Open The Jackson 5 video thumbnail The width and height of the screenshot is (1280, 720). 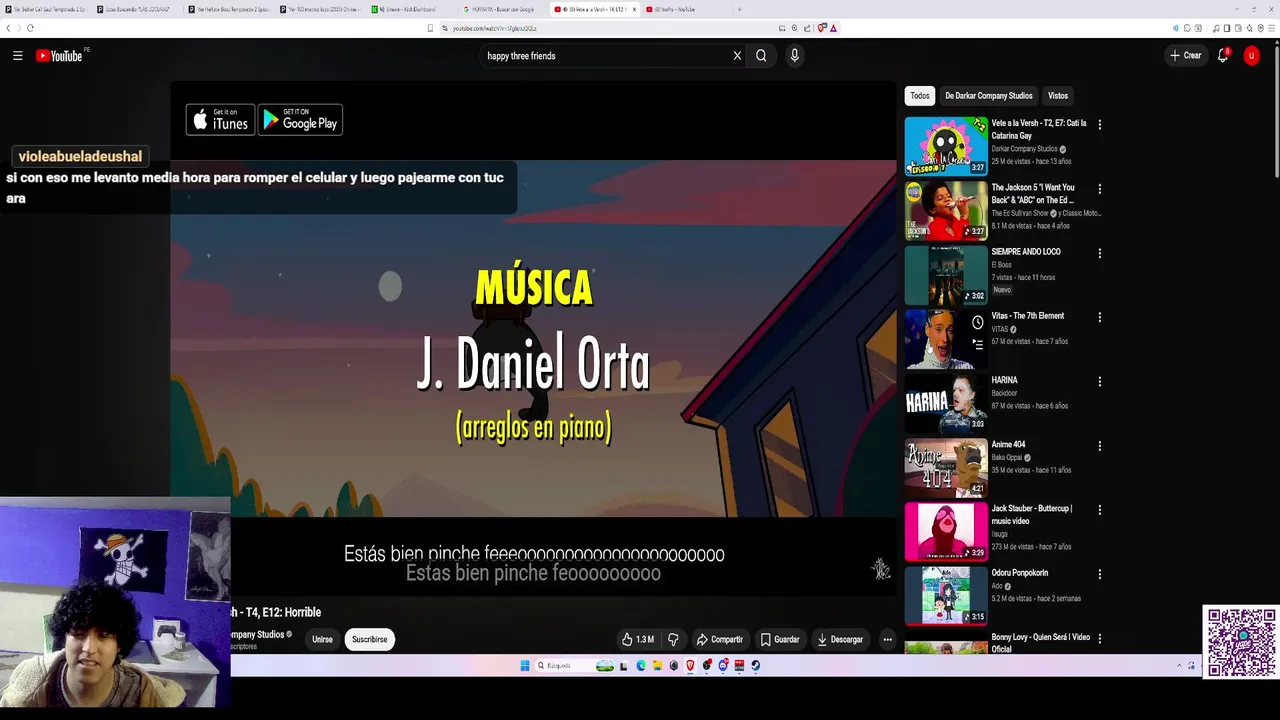(946, 210)
